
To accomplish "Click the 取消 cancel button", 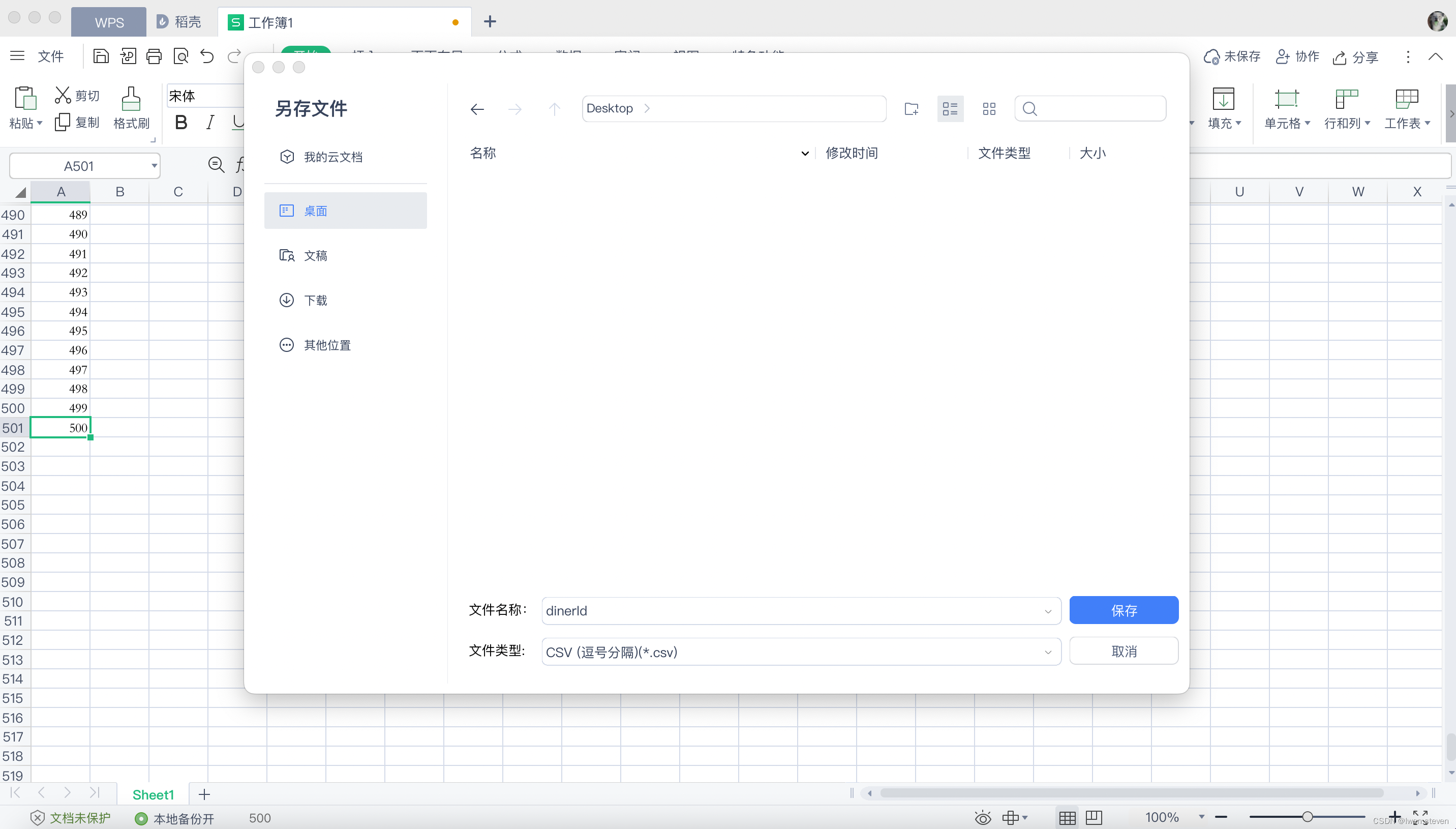I will pos(1123,652).
